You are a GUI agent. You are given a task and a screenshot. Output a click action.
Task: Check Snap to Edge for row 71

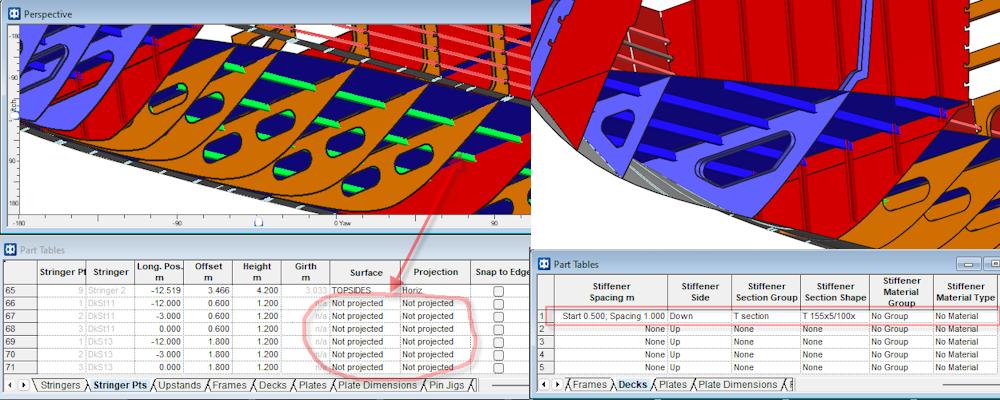(499, 367)
